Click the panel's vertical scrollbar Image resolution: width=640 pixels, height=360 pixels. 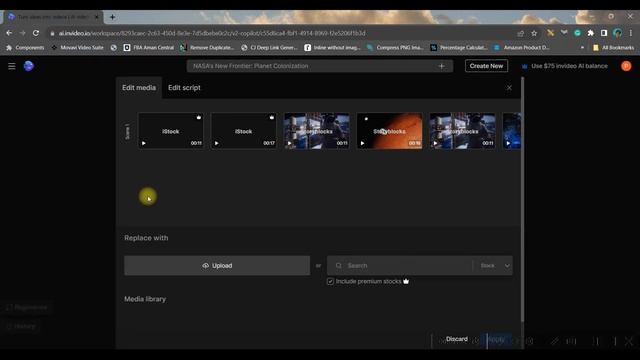[x=522, y=200]
